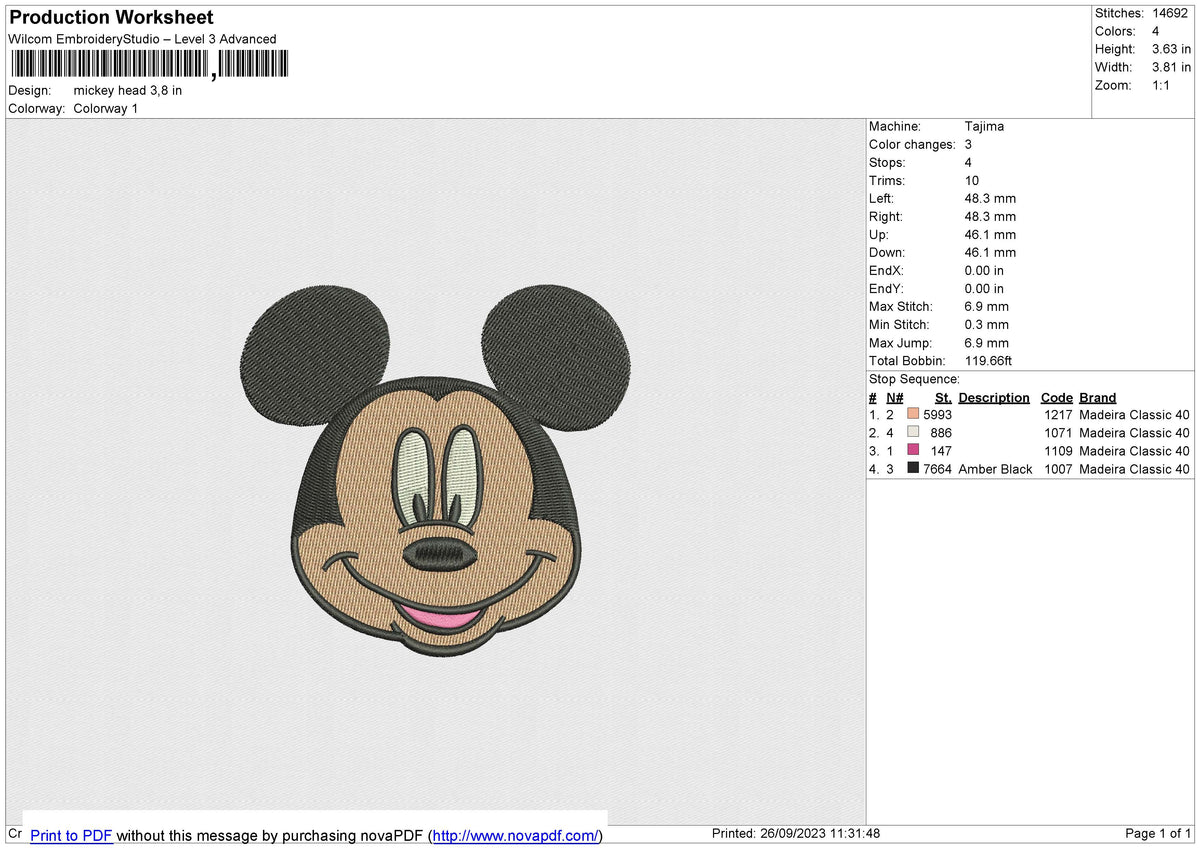Select 'Madeira Classic 40' brand in row 1
Image resolution: width=1200 pixels, height=848 pixels.
click(x=1134, y=414)
